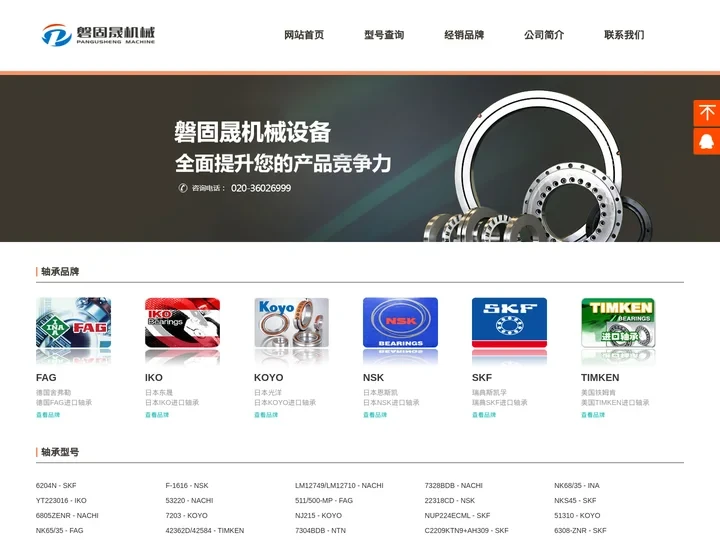Click 美国TIMKEN进口轴承 description text

[x=615, y=402]
